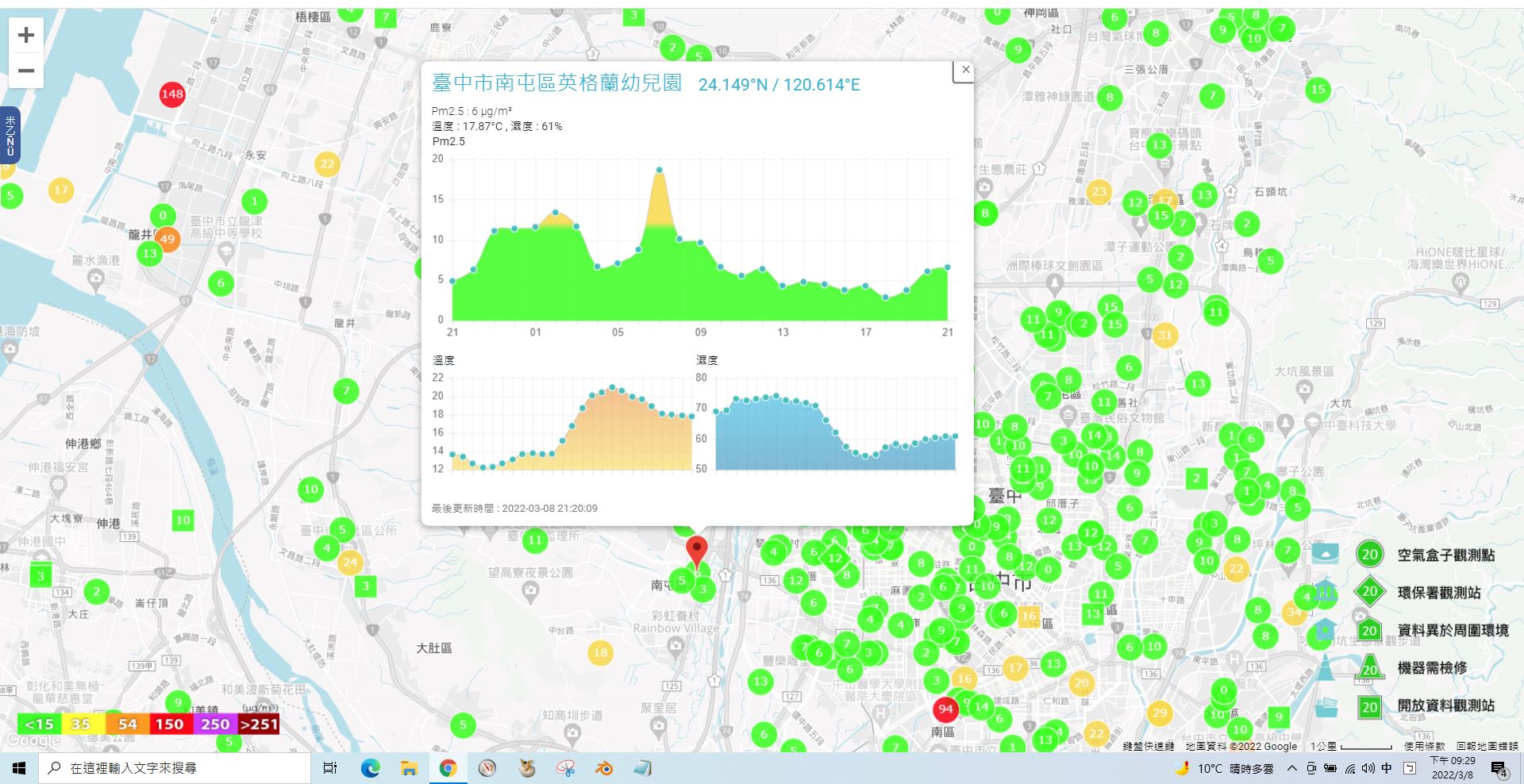The height and width of the screenshot is (784, 1524).
Task: Select the orange 49 station marker
Action: click(167, 239)
